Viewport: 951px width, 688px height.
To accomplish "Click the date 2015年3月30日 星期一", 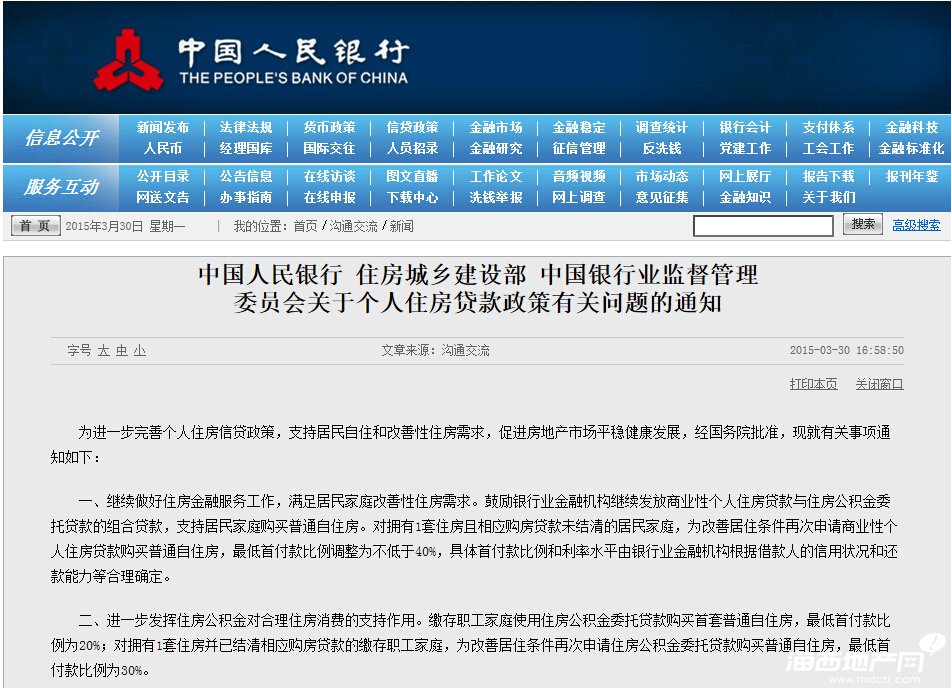I will (x=126, y=226).
